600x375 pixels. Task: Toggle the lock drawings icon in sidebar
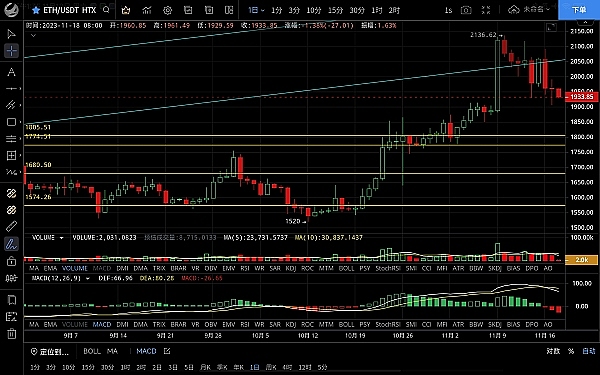[x=11, y=261]
